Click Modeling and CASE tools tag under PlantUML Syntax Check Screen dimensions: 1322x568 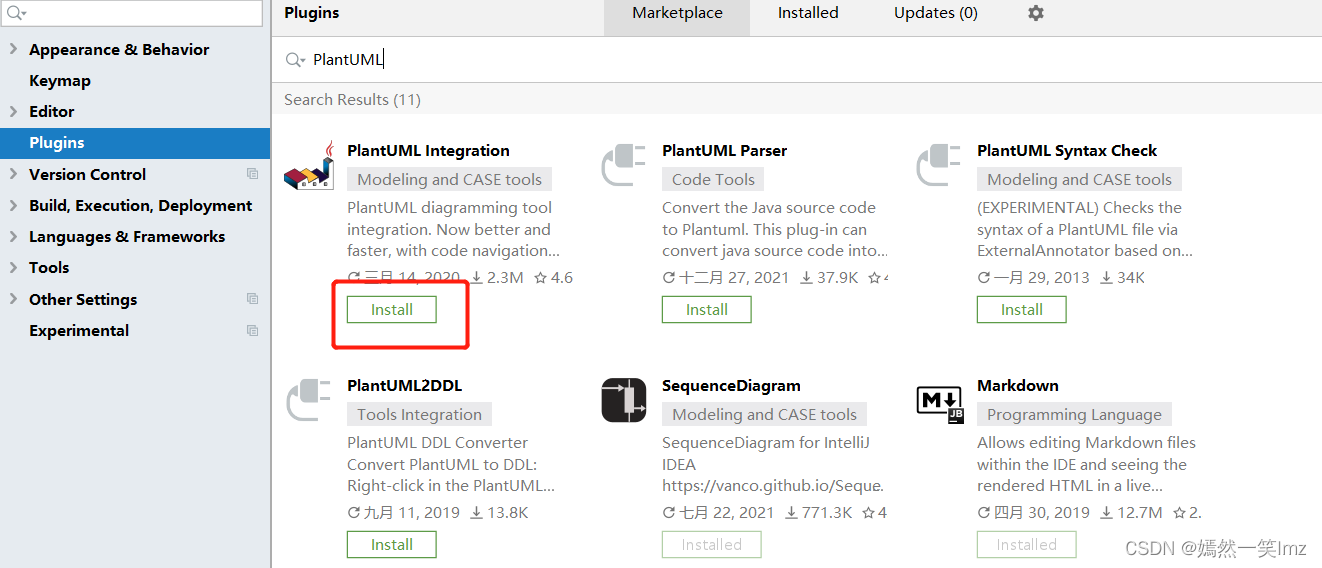click(x=1080, y=180)
